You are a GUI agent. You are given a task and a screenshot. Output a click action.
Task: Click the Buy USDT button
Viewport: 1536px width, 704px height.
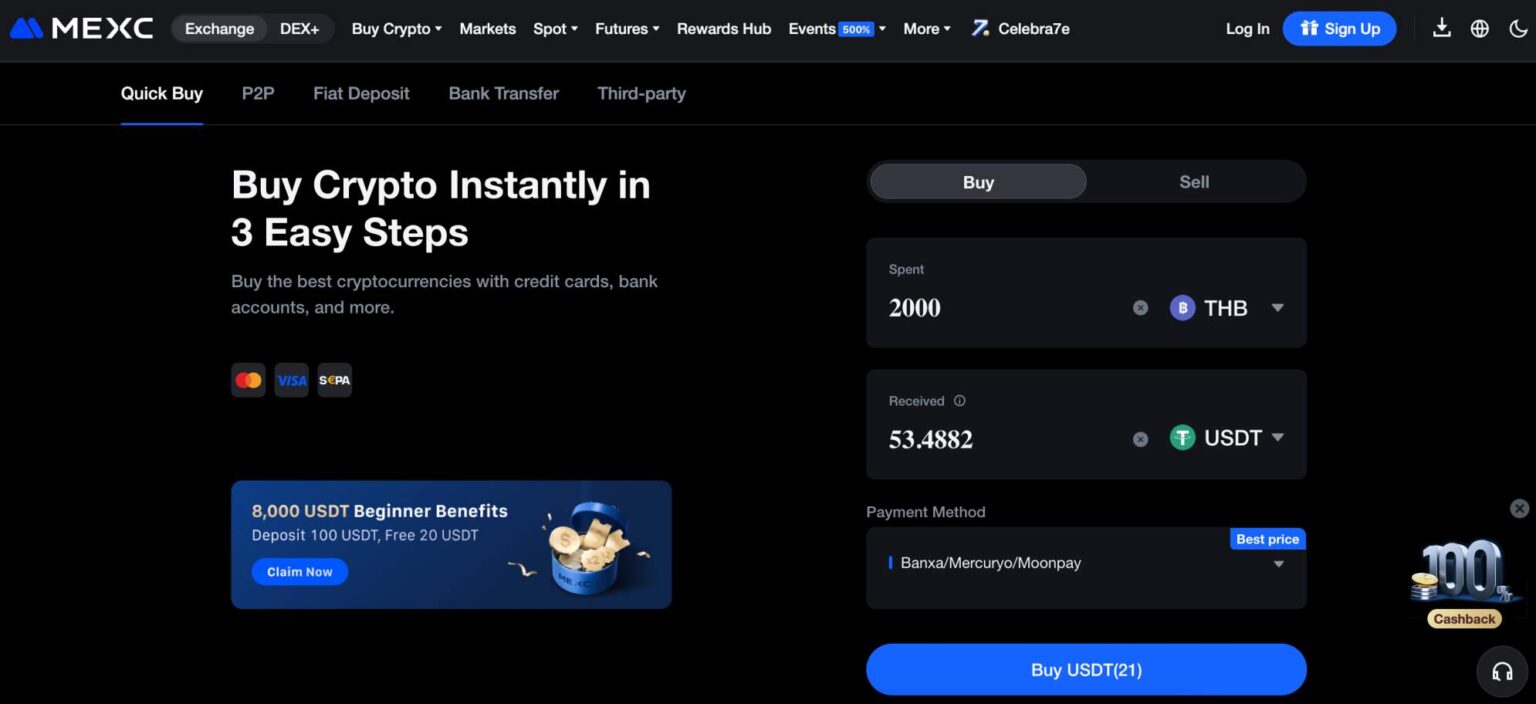point(1086,670)
